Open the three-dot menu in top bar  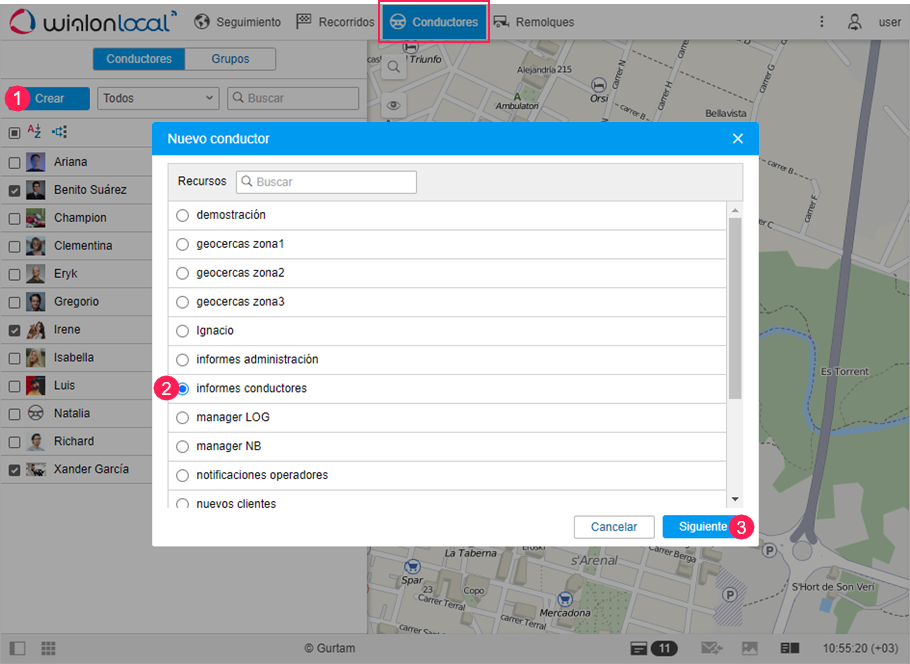click(822, 21)
